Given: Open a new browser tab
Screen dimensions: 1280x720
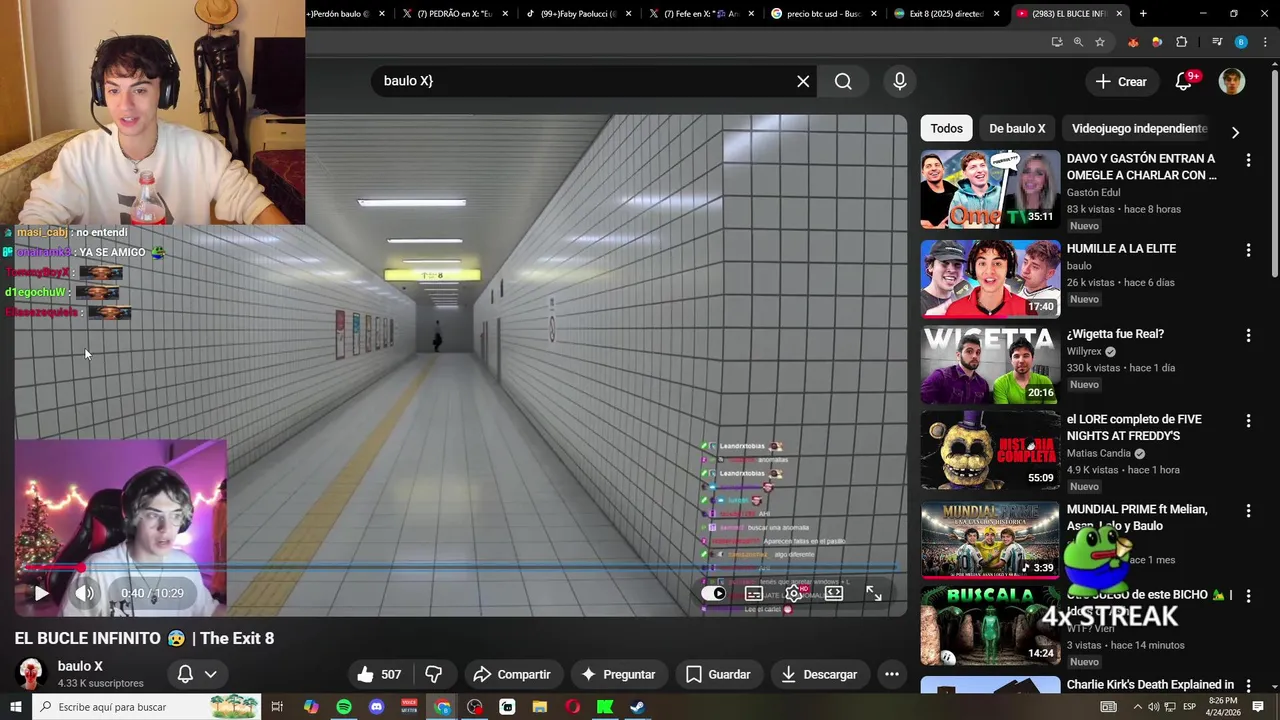Looking at the screenshot, I should (1143, 14).
